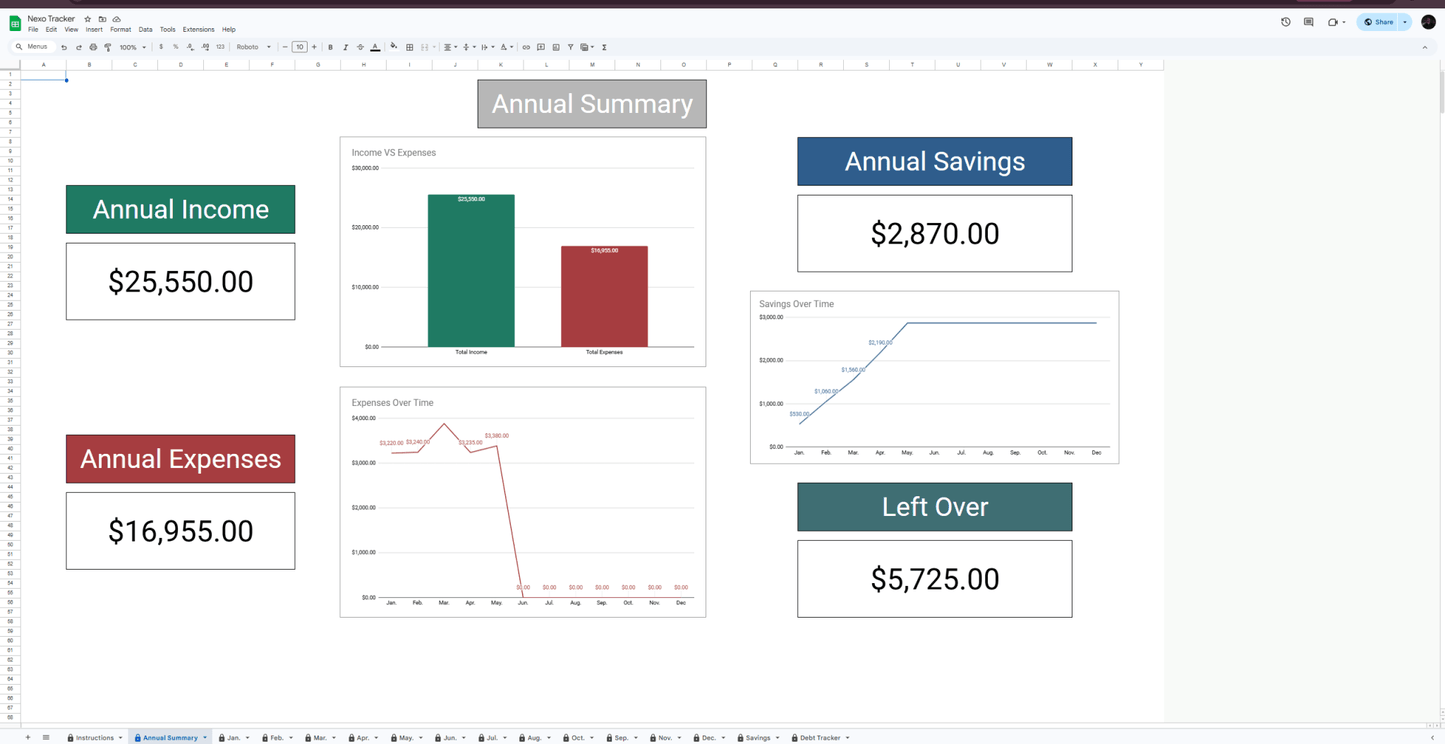Screen dimensions: 1445x744
Task: Increase decimal places
Action: [x=205, y=47]
